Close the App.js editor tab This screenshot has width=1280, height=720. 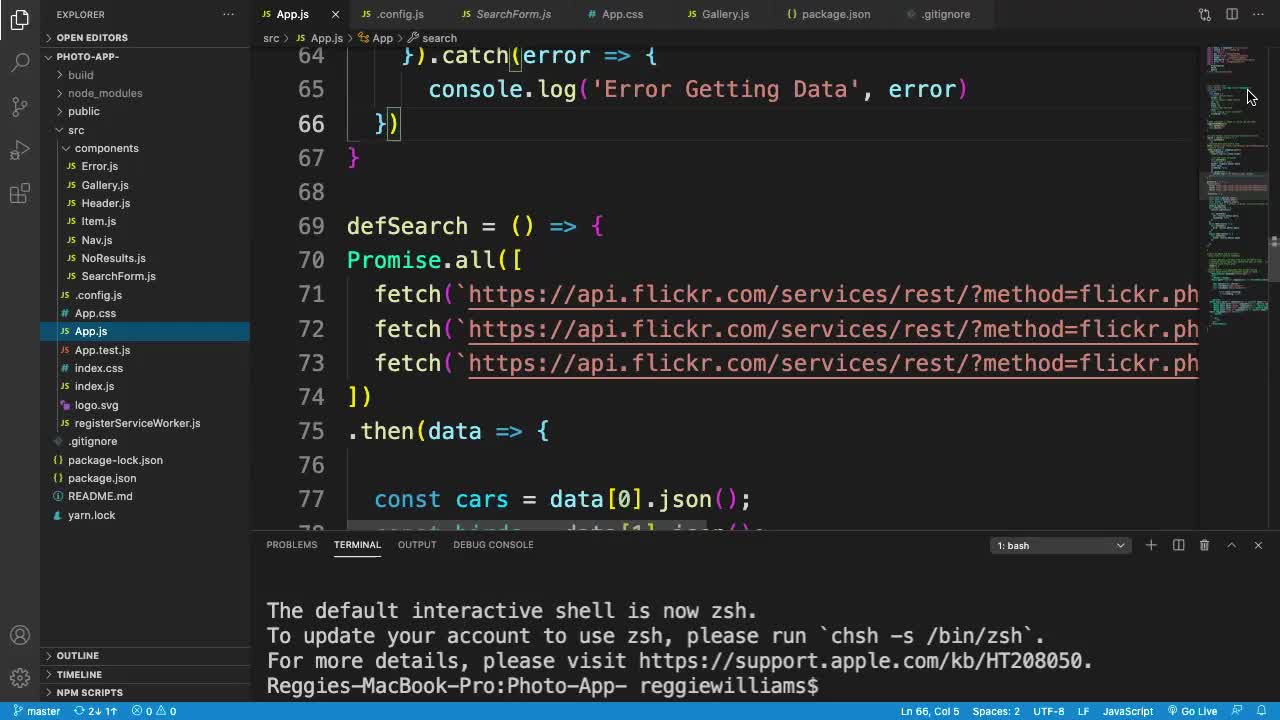(335, 14)
